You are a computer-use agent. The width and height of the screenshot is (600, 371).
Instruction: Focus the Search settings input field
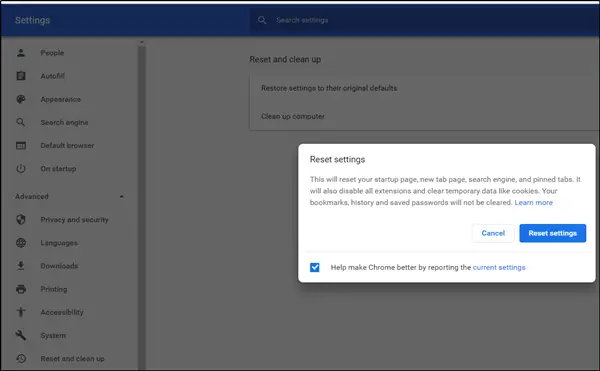(425, 20)
